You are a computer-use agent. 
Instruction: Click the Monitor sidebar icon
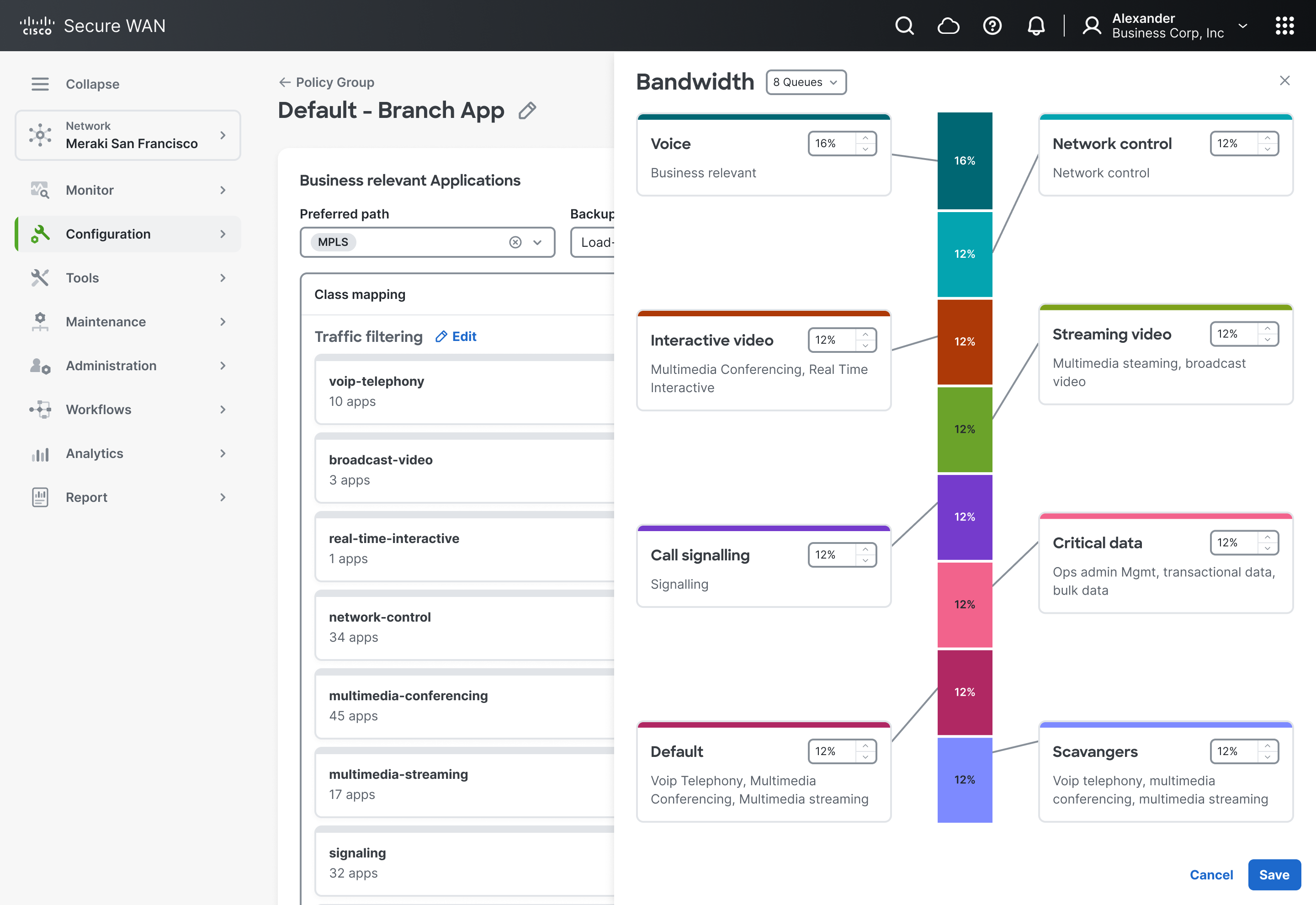(40, 190)
